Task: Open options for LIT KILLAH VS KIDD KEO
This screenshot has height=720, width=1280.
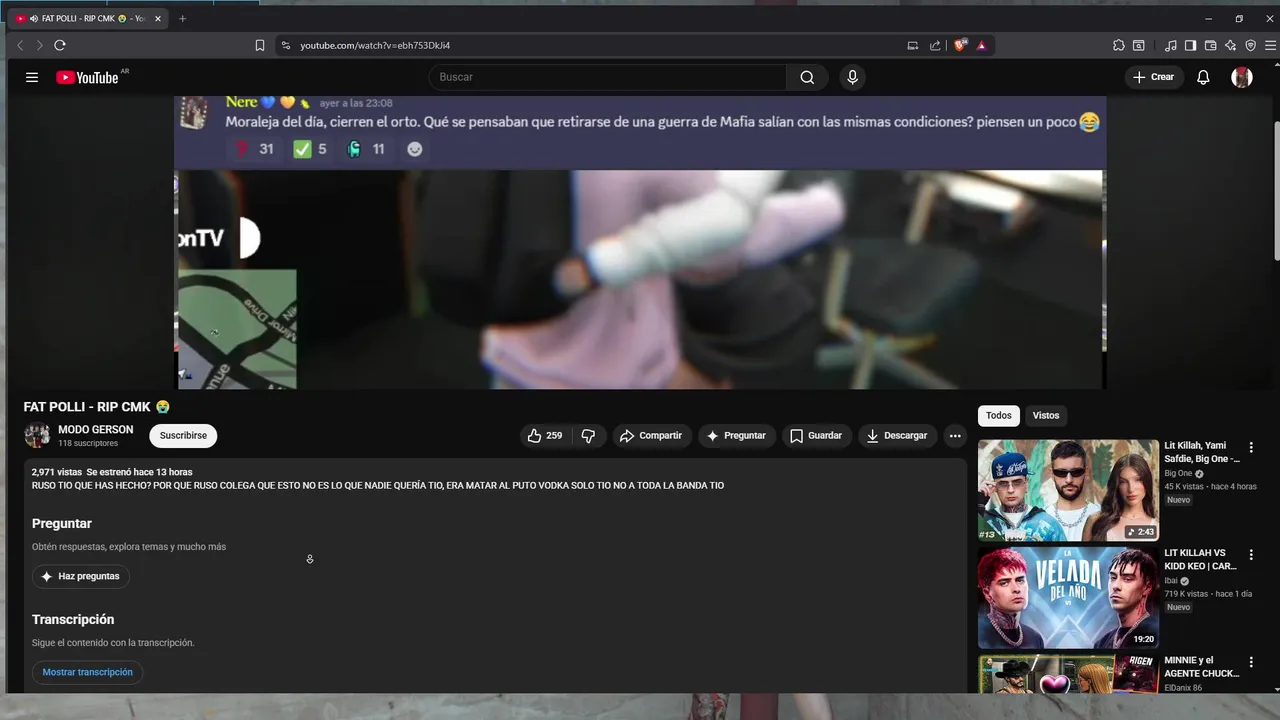Action: tap(1250, 555)
